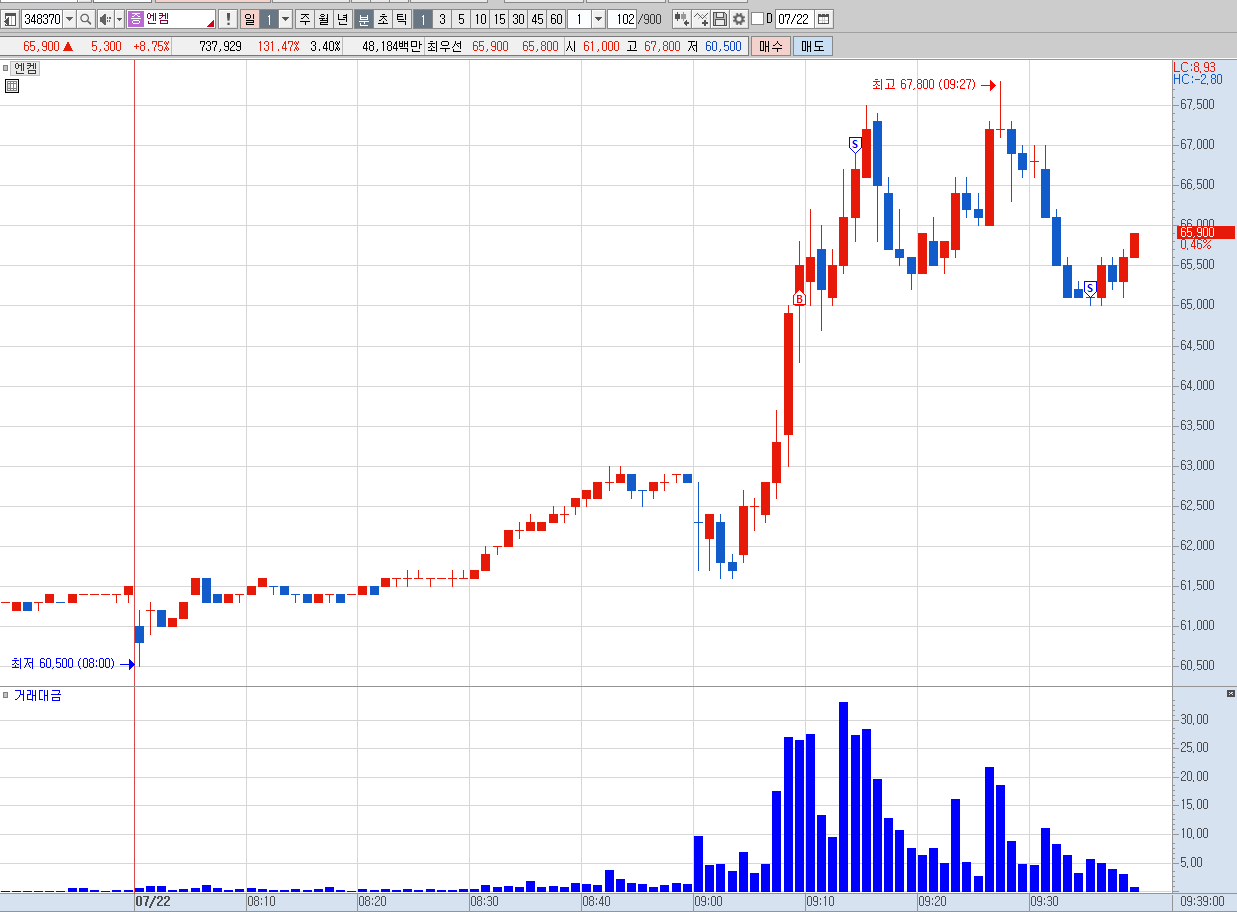1237x912 pixels.
Task: Click the 매도 sell button
Action: [812, 46]
